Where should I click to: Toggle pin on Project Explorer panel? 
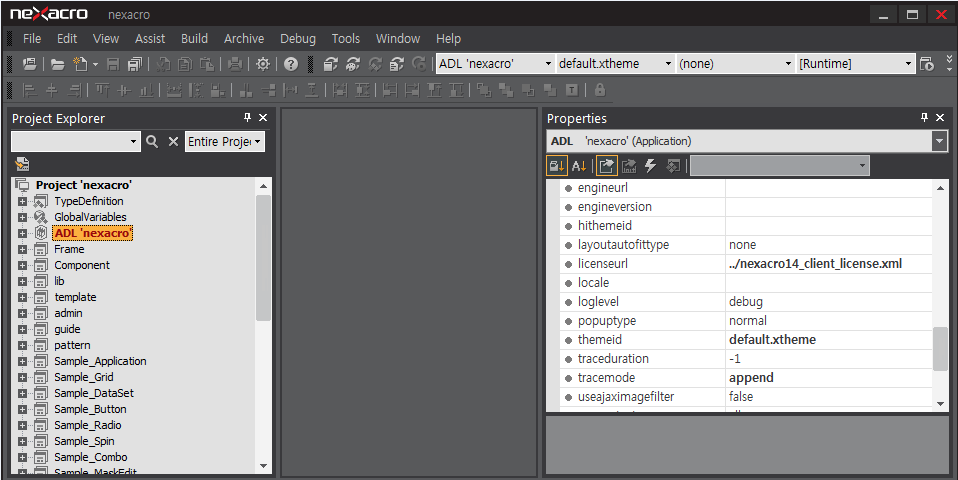tap(247, 117)
